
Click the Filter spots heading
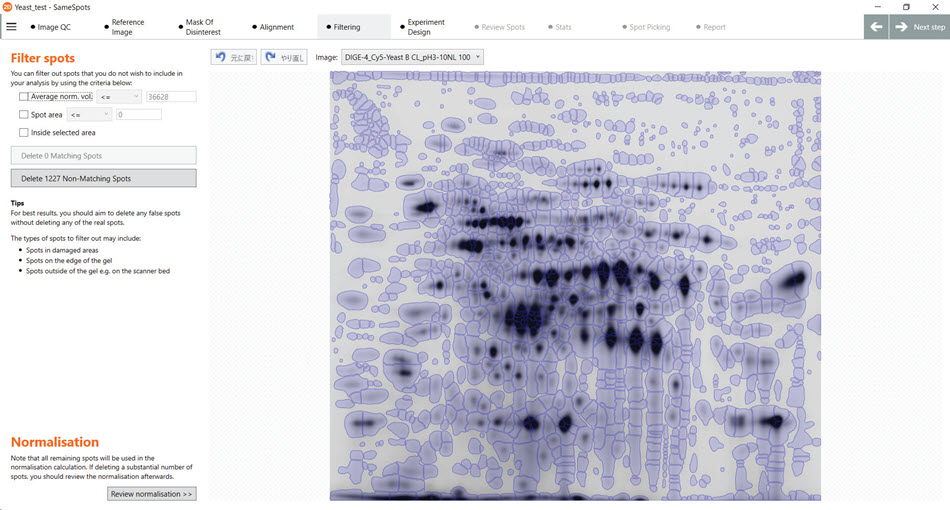pos(42,58)
